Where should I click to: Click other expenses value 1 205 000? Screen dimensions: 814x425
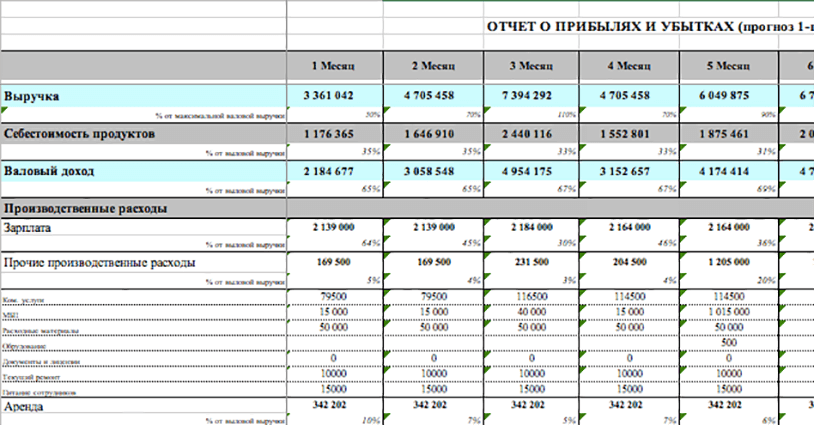point(727,263)
